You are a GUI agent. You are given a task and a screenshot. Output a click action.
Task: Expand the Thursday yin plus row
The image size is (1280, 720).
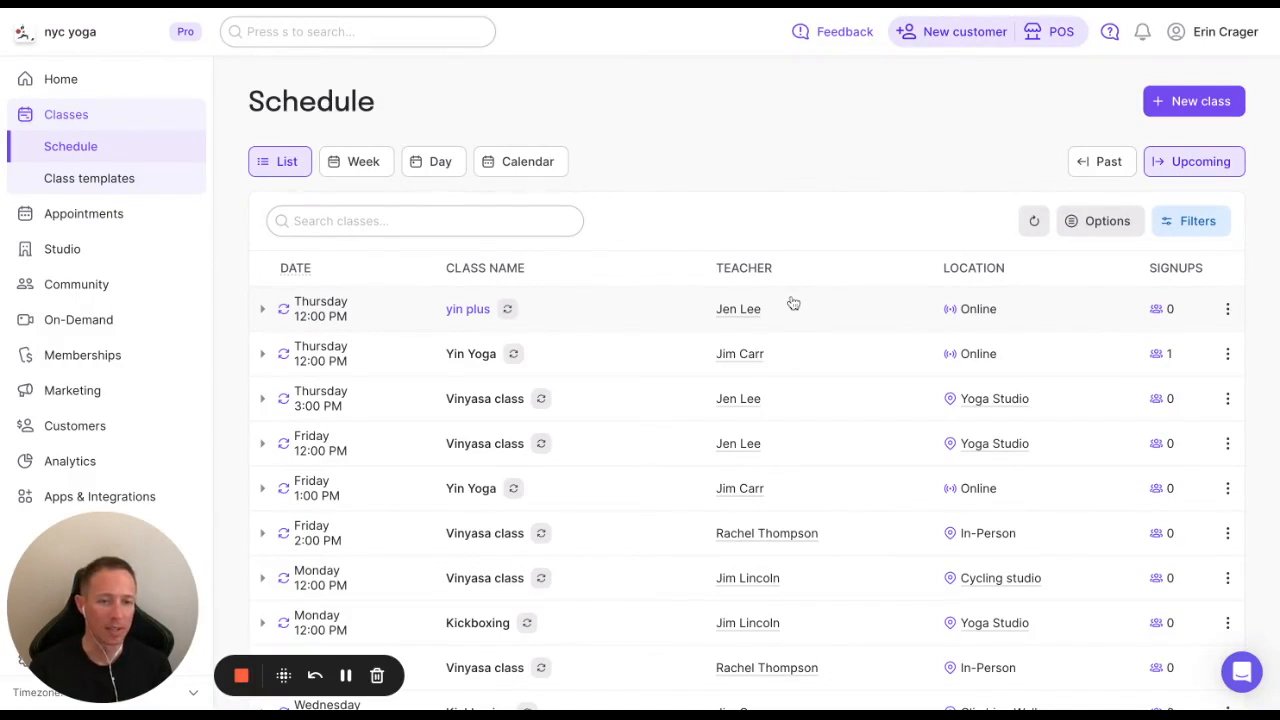click(x=263, y=309)
